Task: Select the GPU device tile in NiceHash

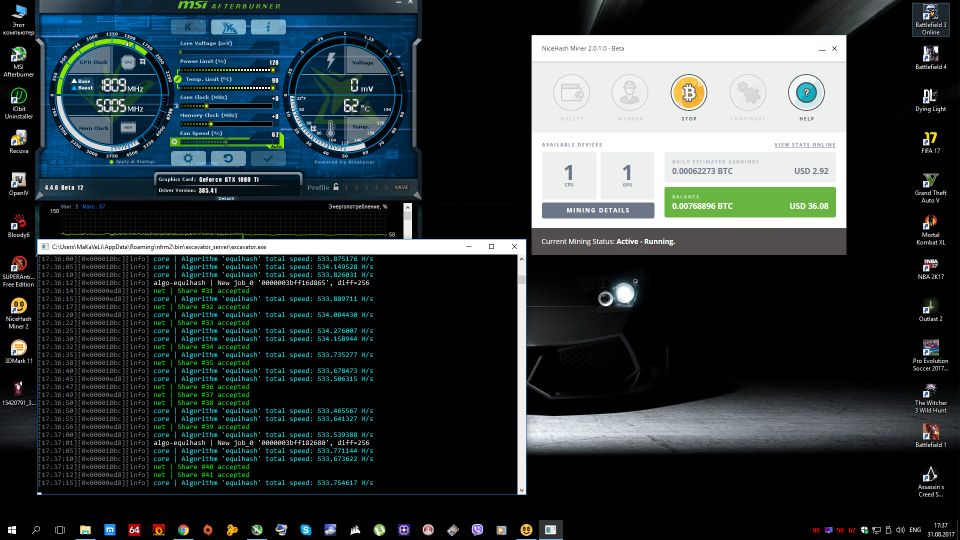Action: (x=627, y=175)
